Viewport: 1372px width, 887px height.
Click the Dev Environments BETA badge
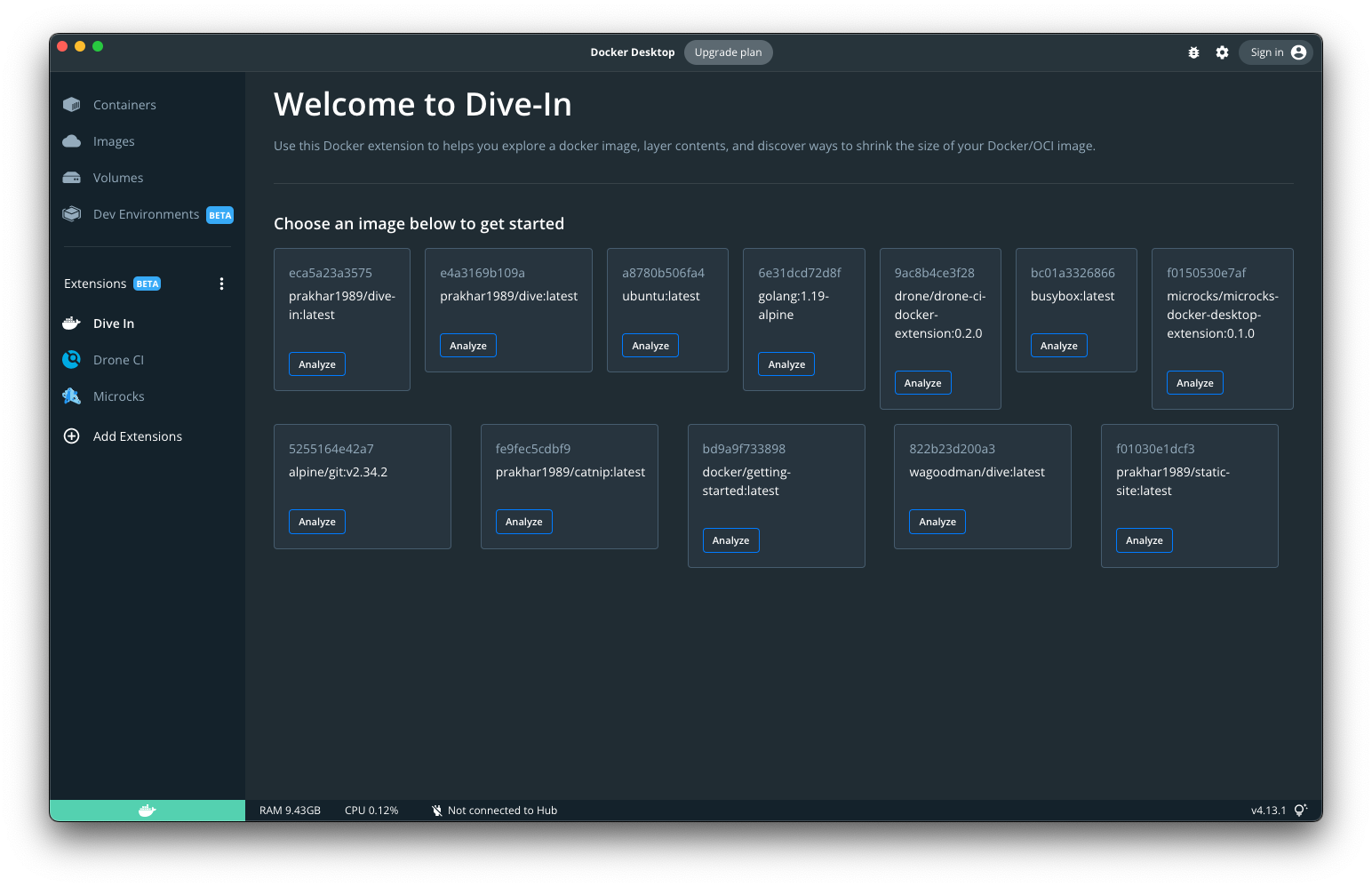[x=220, y=215]
